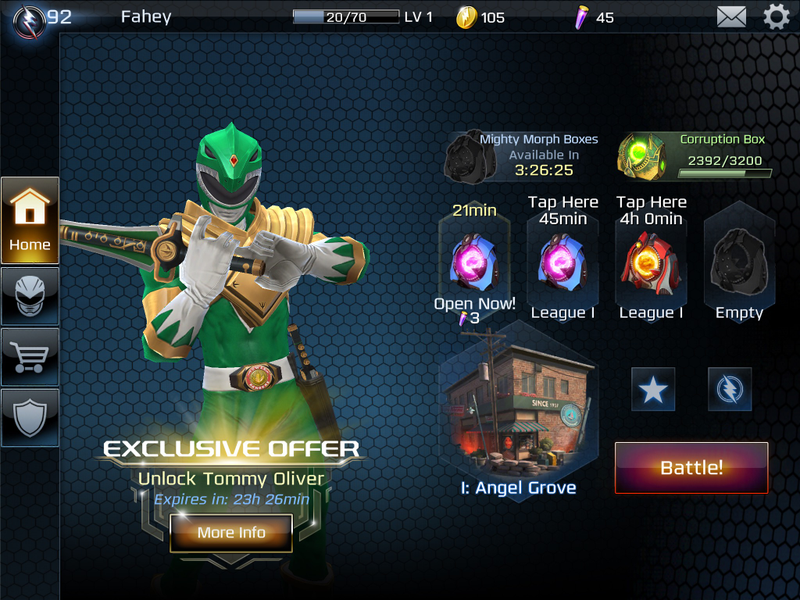Select the Angel Grove arena thumbnail
The image size is (800, 600).
coord(518,406)
